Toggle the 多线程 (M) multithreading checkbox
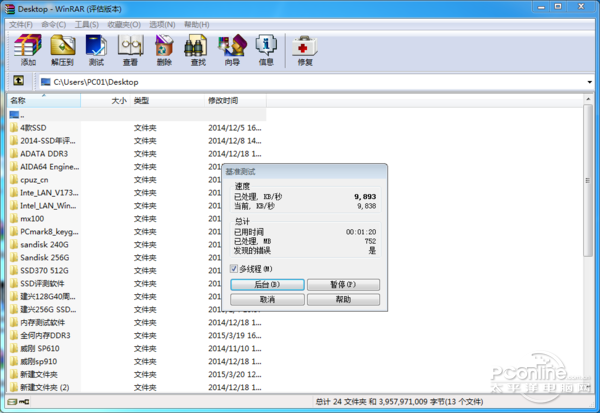Viewport: 600px width, 413px height. point(234,269)
